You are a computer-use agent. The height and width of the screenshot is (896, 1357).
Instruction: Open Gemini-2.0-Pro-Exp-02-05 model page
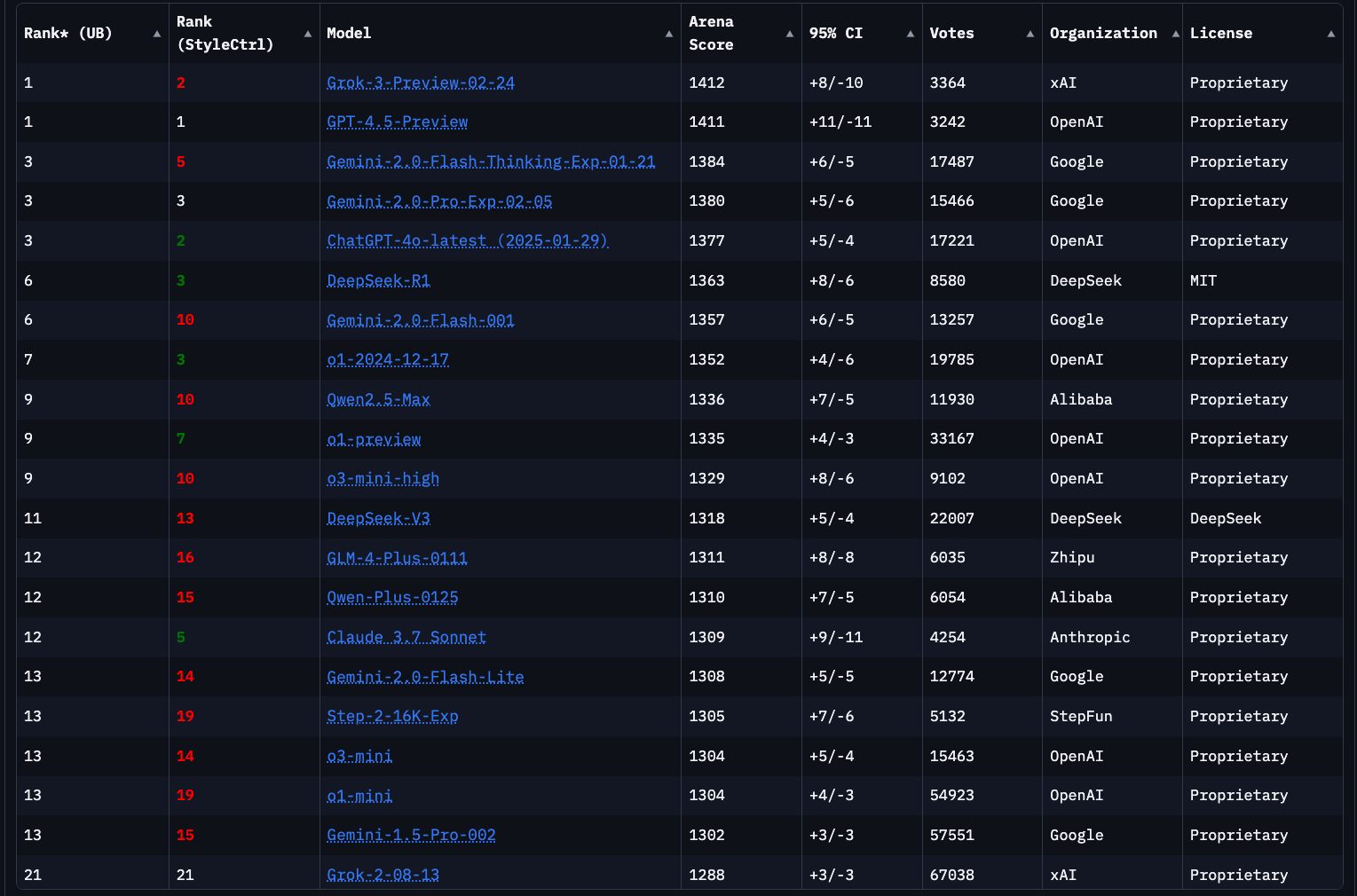click(x=439, y=201)
